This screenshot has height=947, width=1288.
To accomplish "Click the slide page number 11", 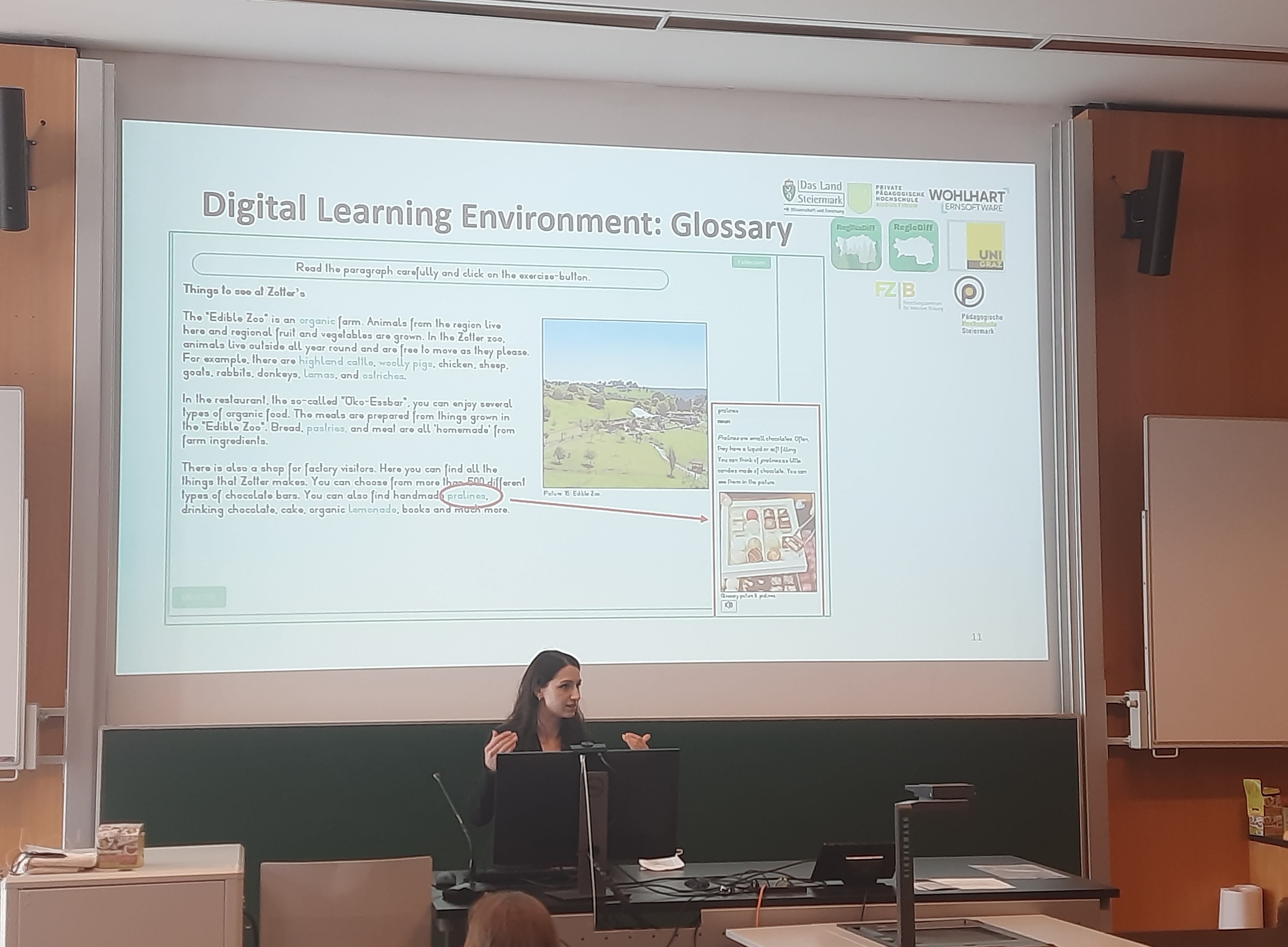I will tap(977, 637).
